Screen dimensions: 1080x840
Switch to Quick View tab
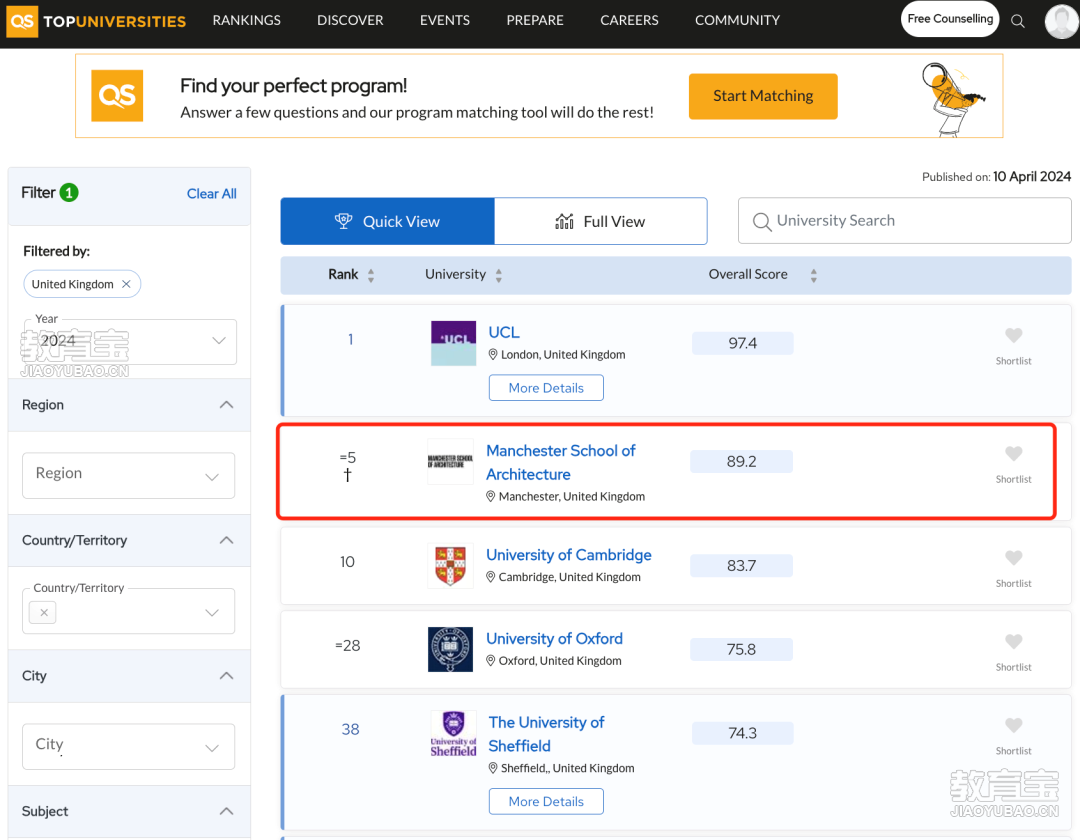387,221
